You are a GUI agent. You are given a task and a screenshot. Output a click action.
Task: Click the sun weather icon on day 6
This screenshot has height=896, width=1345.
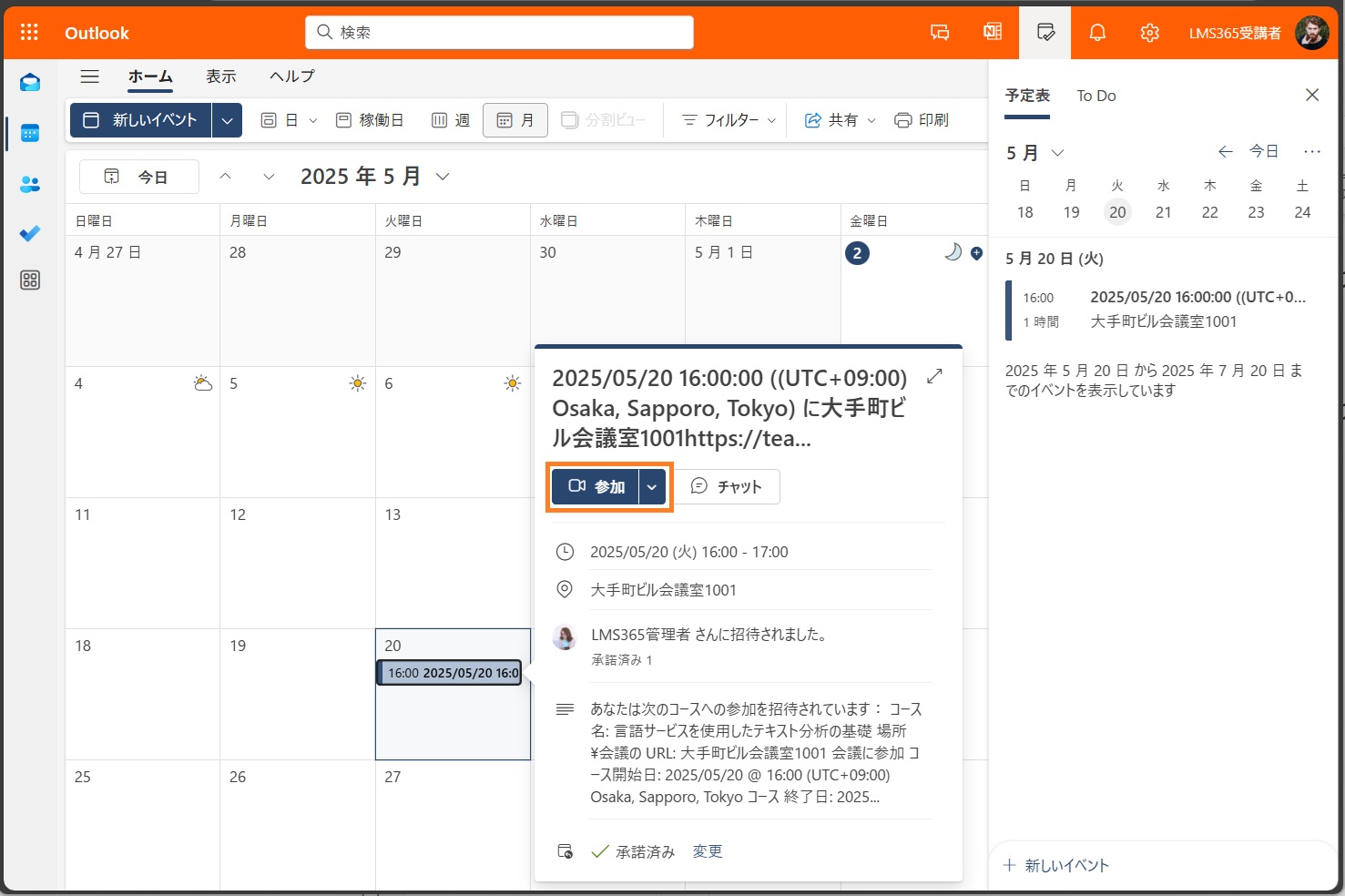513,383
